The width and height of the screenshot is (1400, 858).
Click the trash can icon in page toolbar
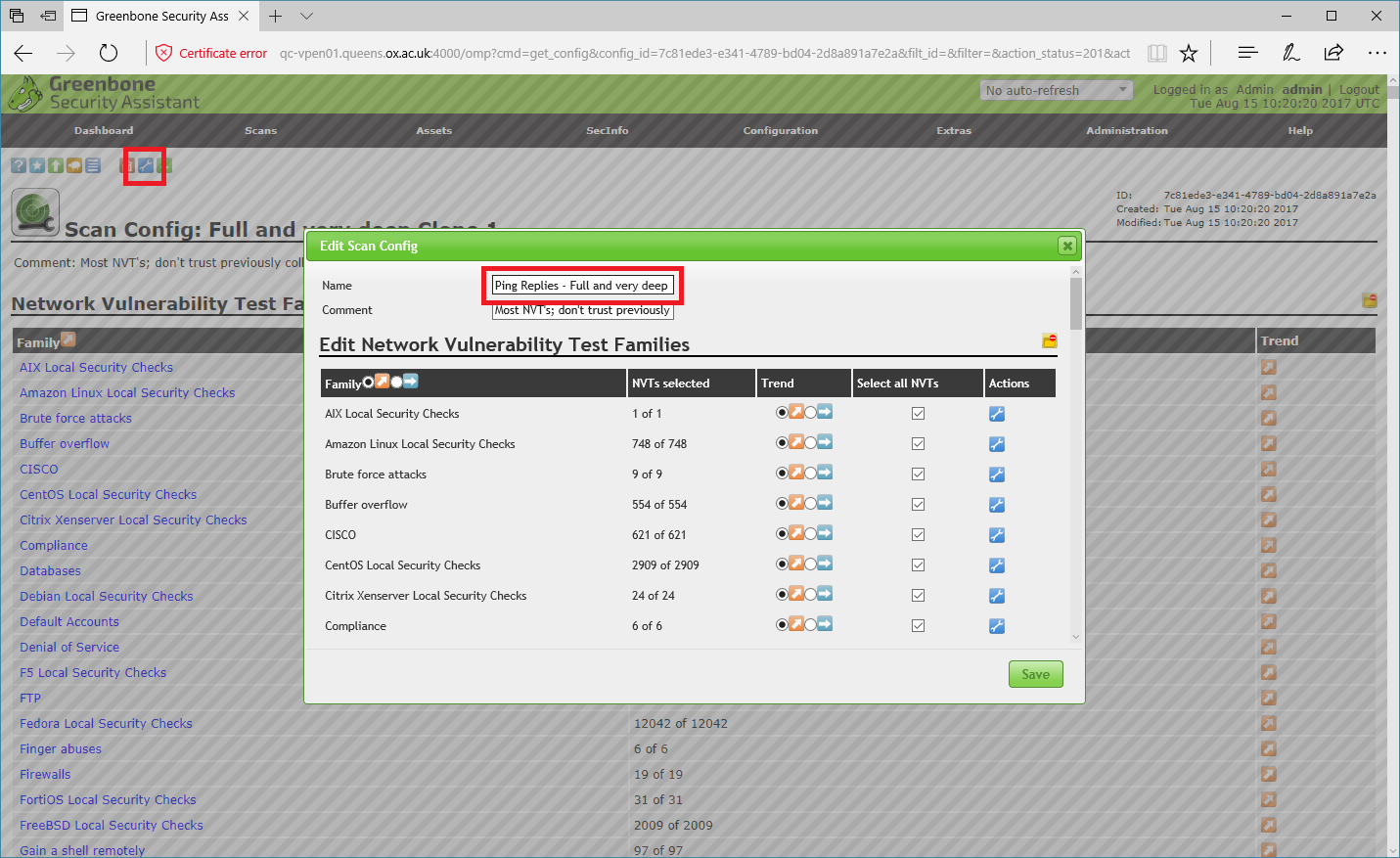pos(127,165)
